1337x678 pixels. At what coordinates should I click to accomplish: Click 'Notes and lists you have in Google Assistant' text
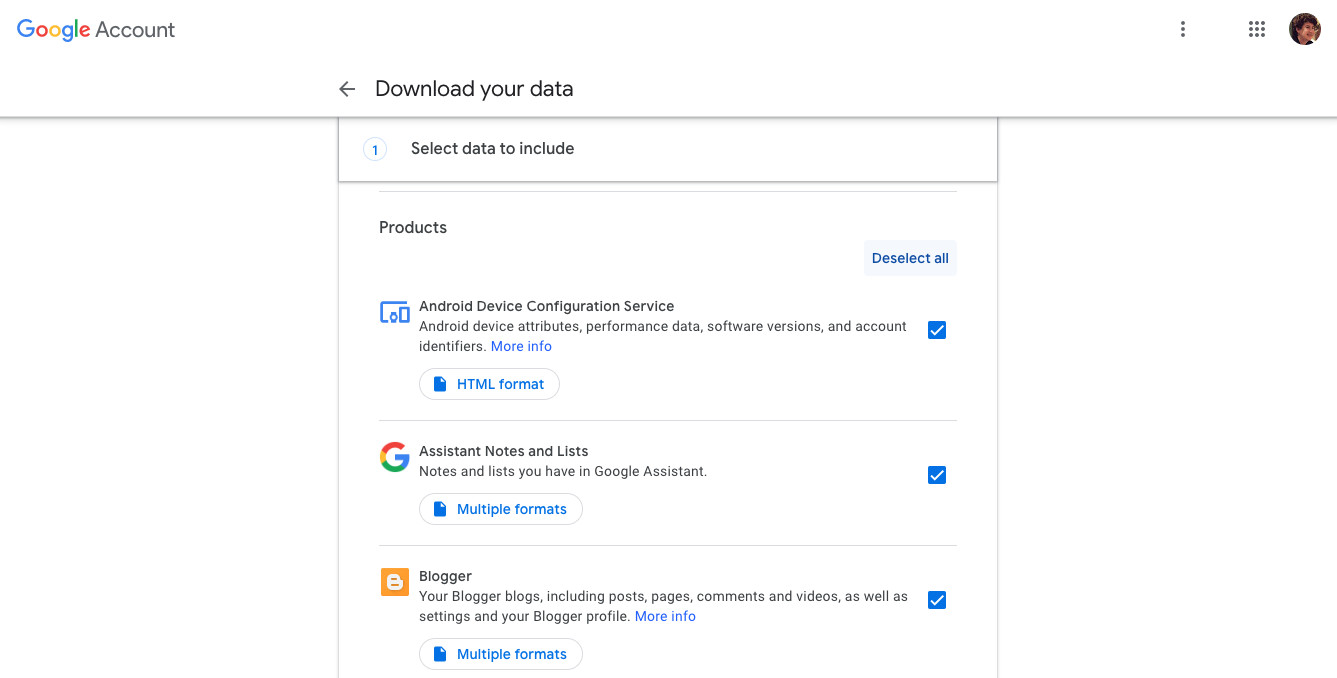563,471
